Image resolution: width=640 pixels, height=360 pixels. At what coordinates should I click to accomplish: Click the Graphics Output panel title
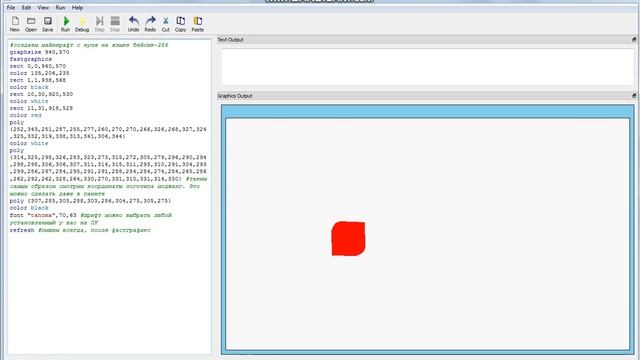pyautogui.click(x=235, y=96)
